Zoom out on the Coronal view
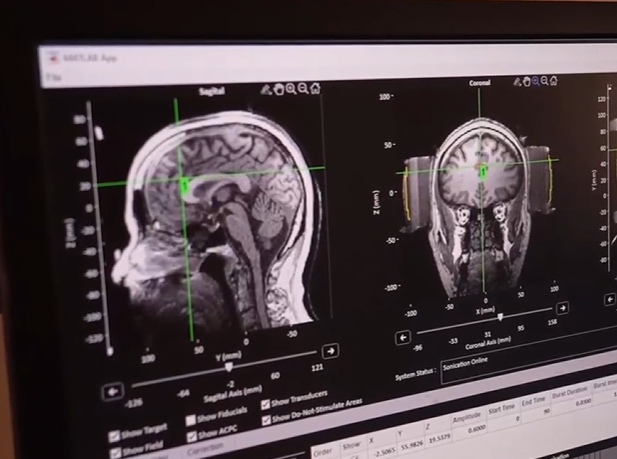 [545, 81]
